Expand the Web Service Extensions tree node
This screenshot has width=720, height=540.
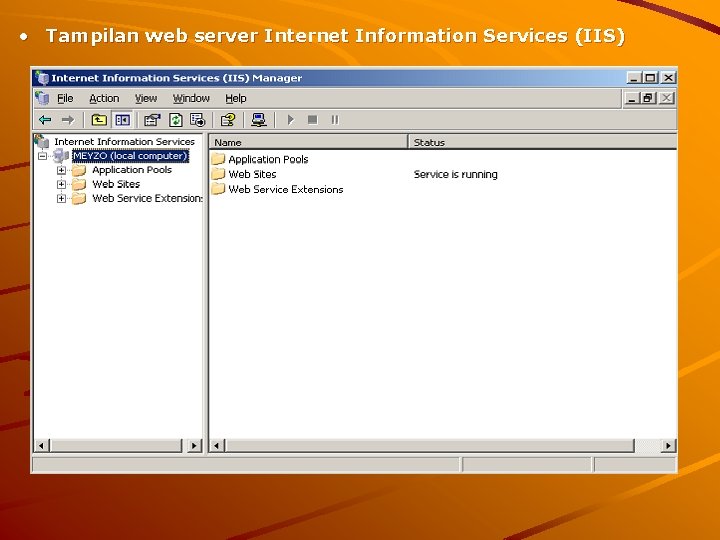coord(61,199)
